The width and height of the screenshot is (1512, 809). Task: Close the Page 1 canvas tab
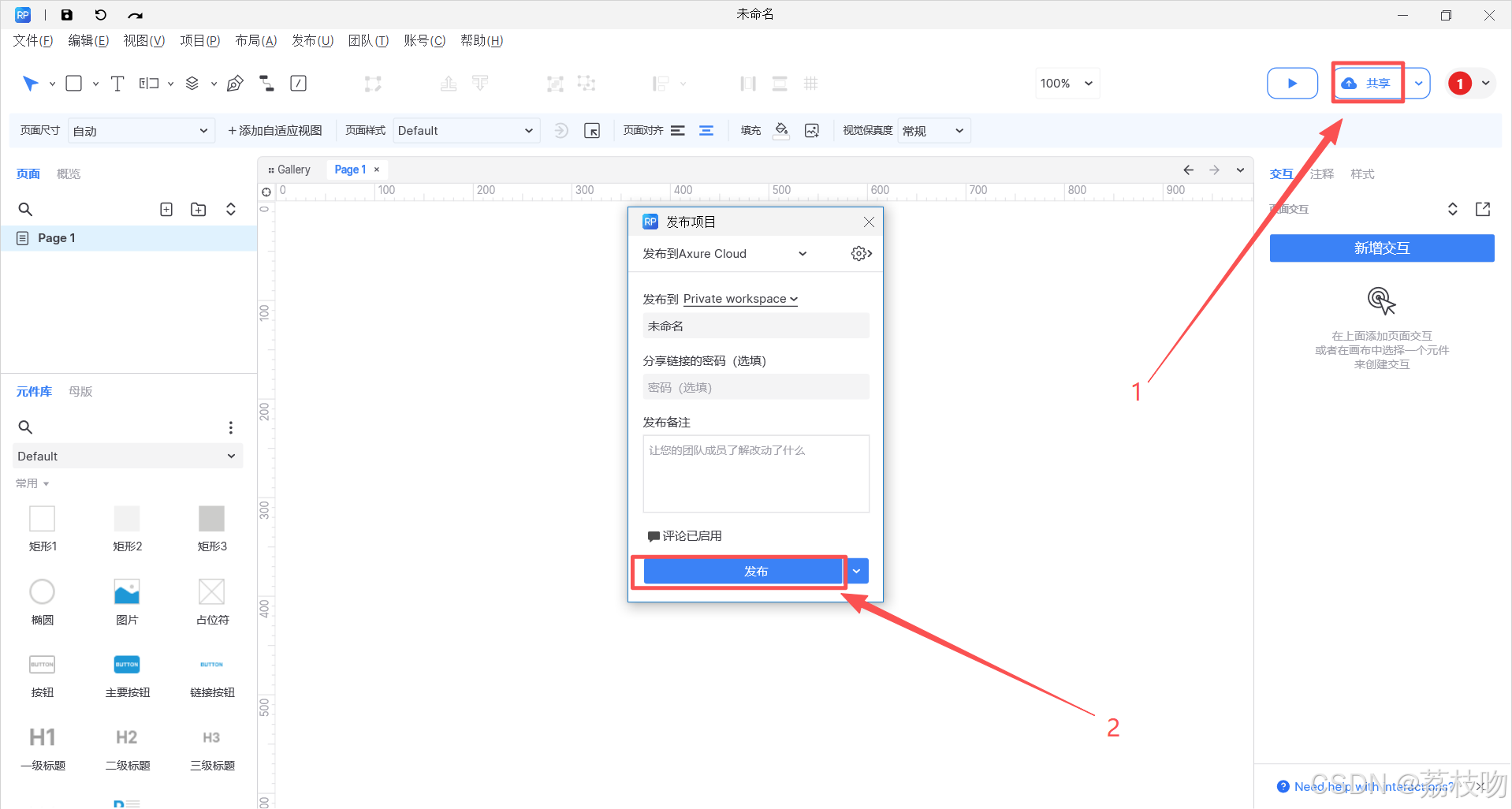[377, 170]
